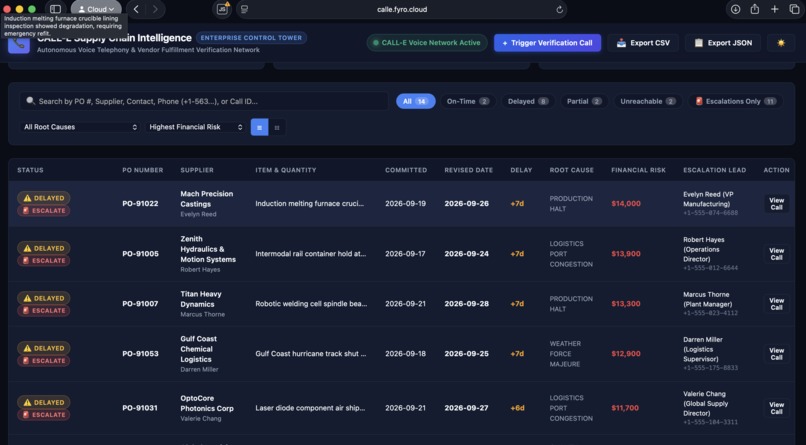Click CALL-E Voice Network Active status
This screenshot has width=806, height=445.
click(x=427, y=43)
